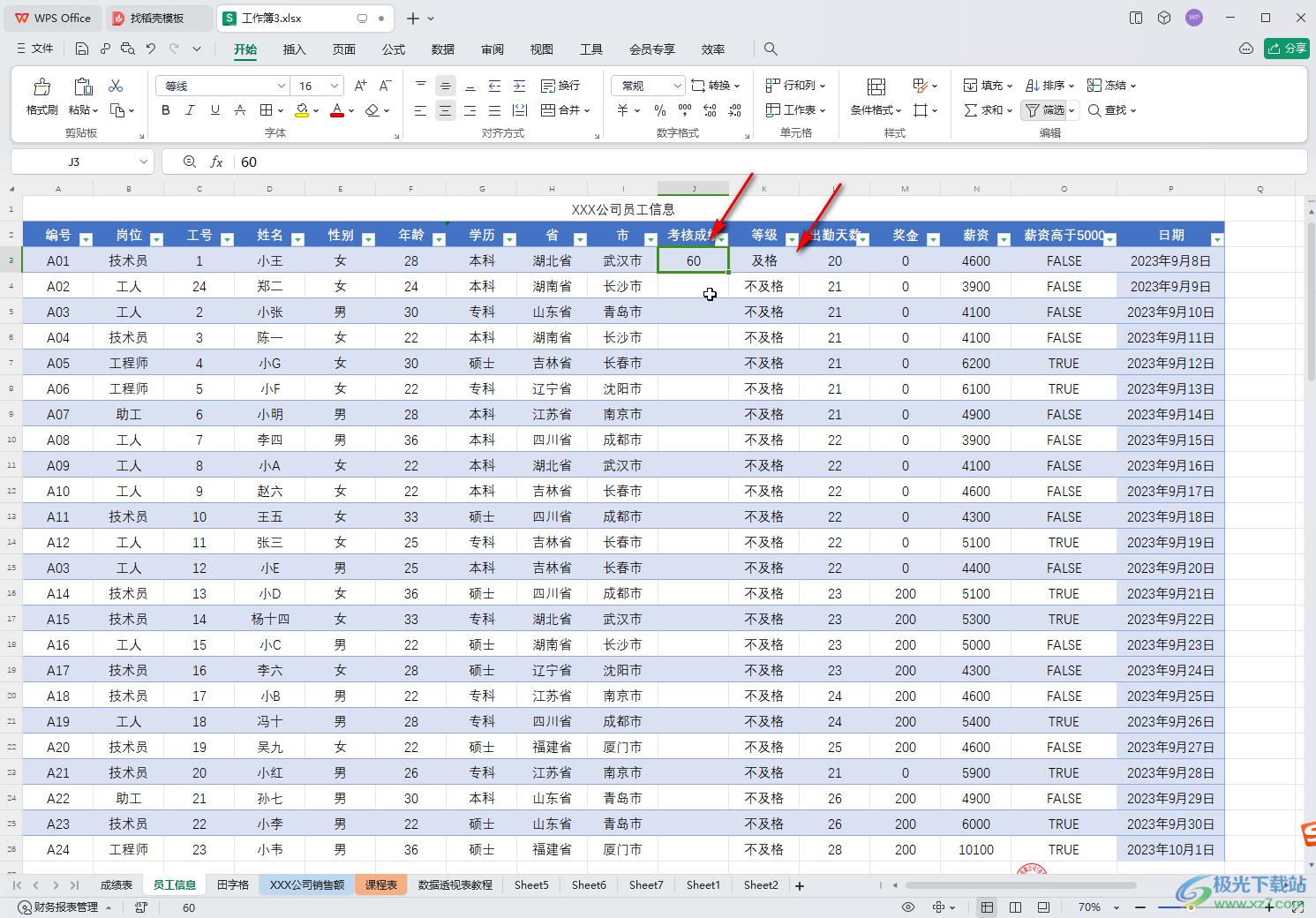Open the Rows and Columns (行和列) menu

pos(795,86)
